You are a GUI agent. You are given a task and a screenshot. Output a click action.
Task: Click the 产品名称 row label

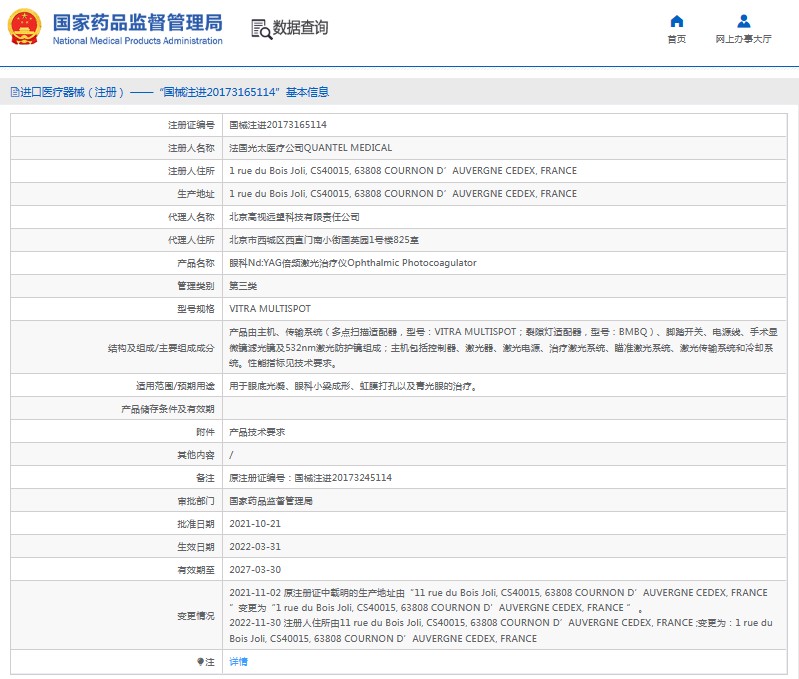pos(196,263)
